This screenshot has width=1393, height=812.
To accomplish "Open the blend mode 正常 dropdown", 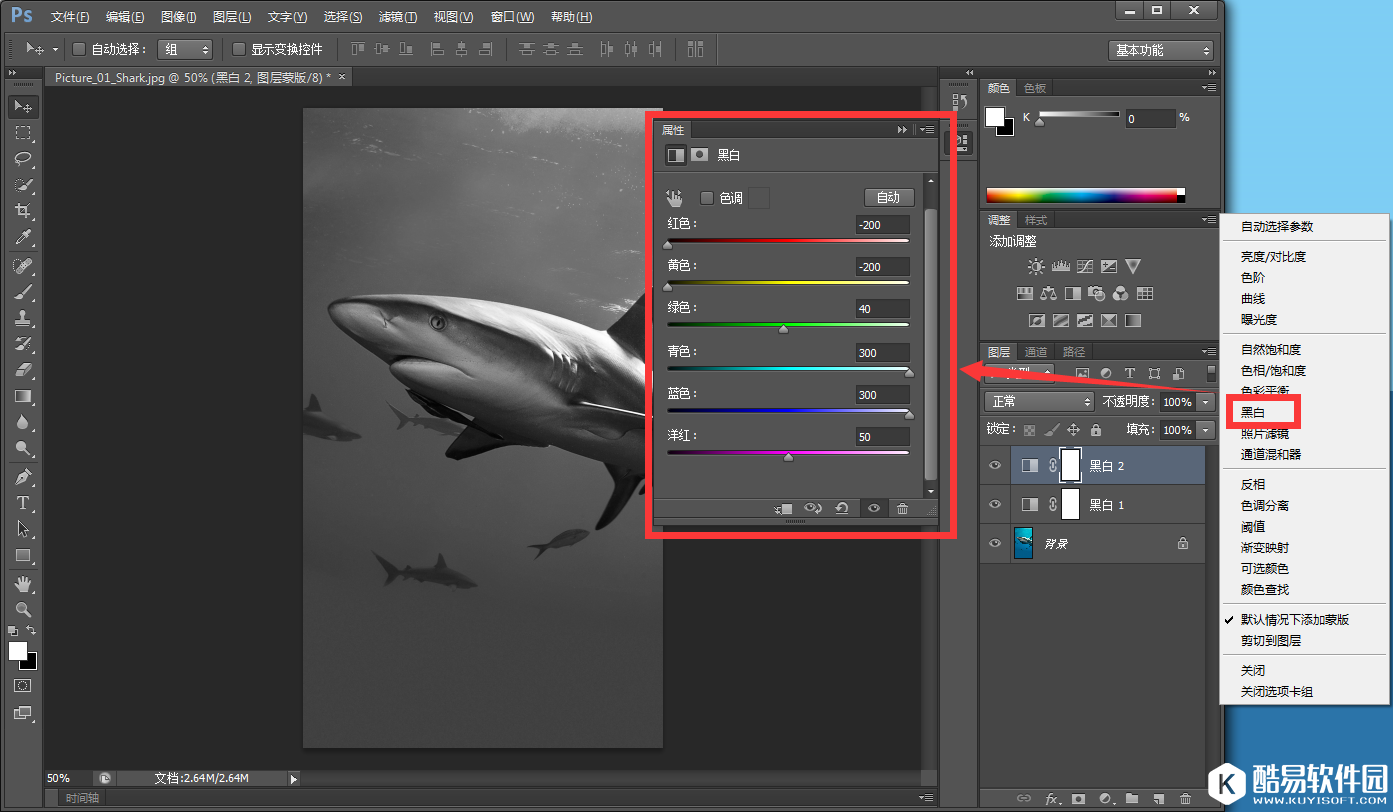I will (x=1039, y=401).
